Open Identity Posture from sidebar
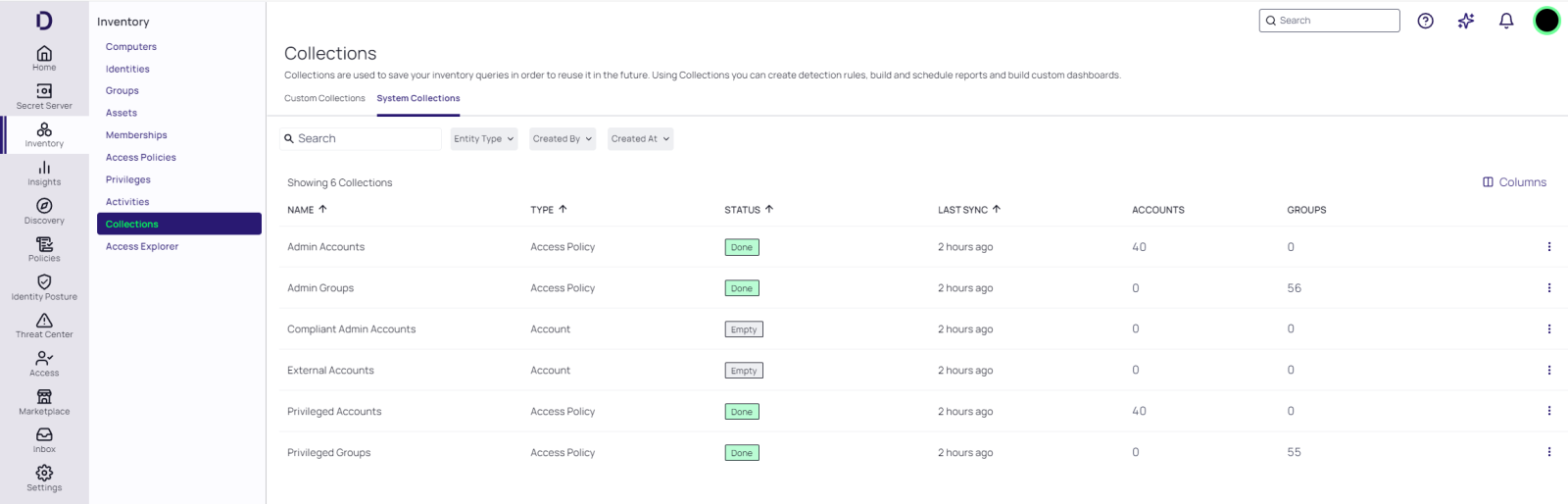Viewport: 1568px width, 504px height. (44, 286)
